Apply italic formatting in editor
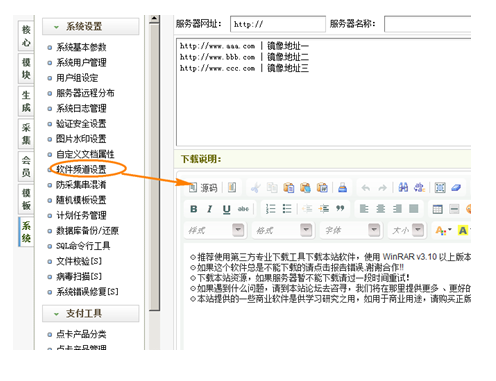The width and height of the screenshot is (496, 381). point(210,209)
